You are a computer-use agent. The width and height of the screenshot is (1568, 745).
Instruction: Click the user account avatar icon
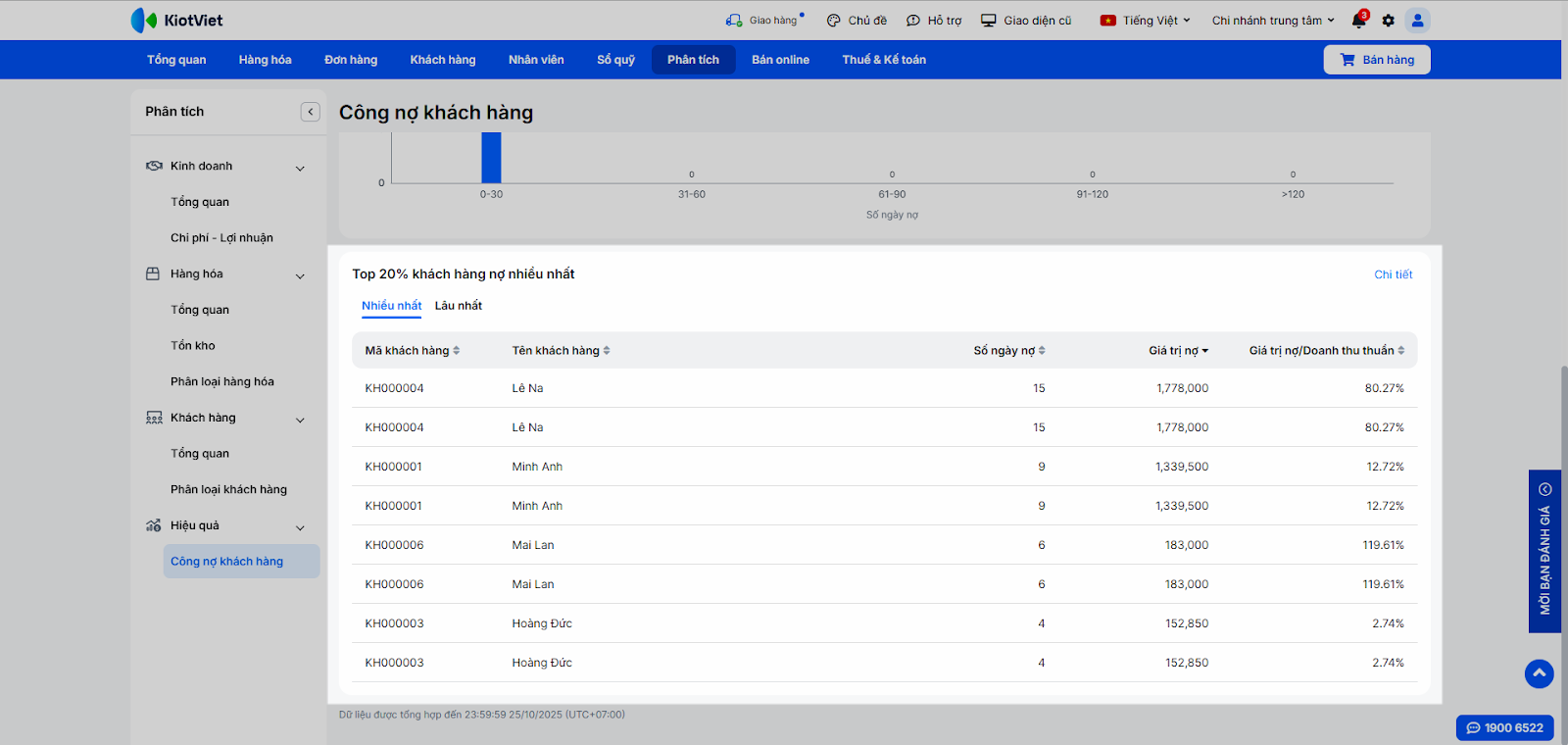pos(1417,21)
